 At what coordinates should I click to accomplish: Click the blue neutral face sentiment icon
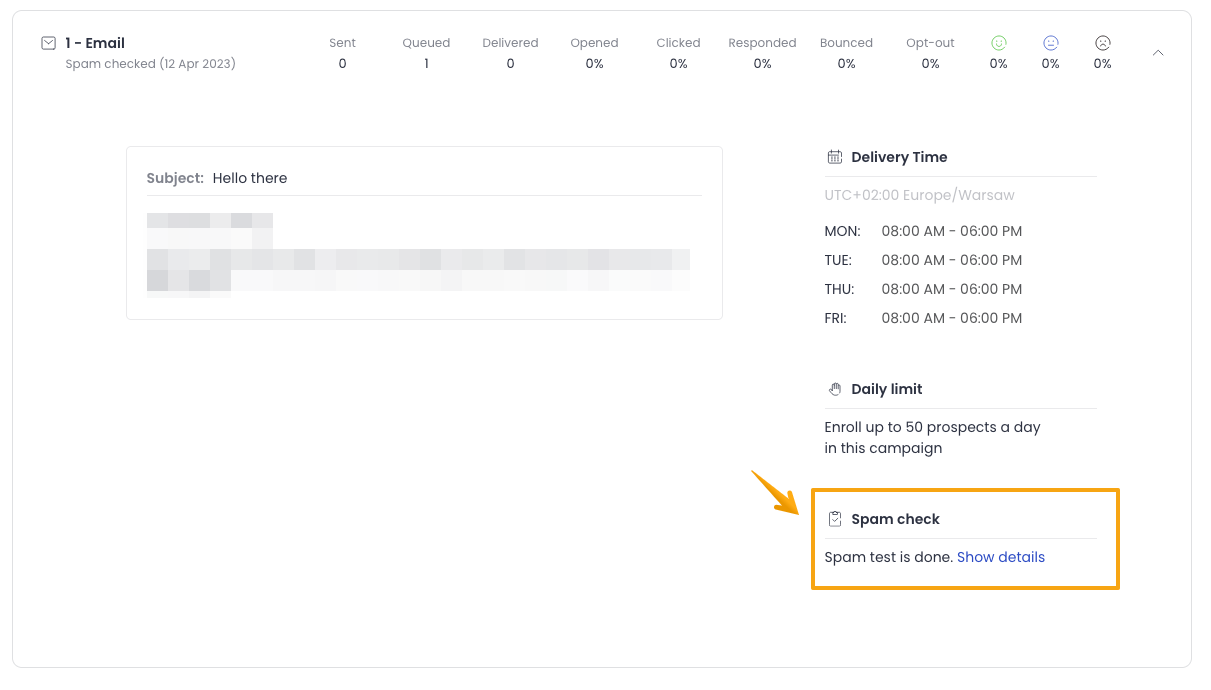(1050, 43)
